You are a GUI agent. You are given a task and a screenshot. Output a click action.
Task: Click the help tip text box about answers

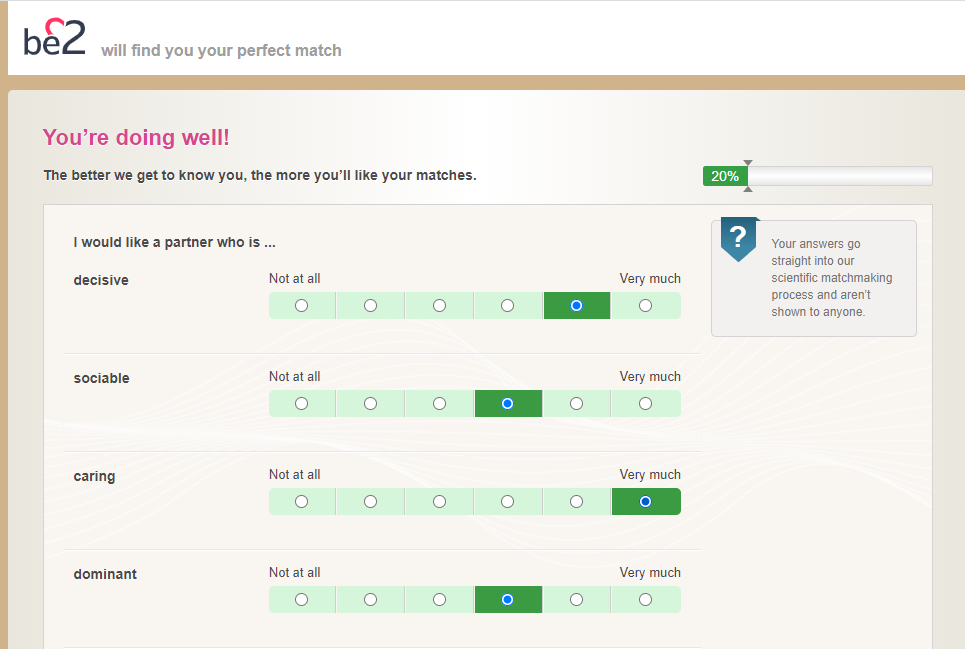(x=814, y=278)
